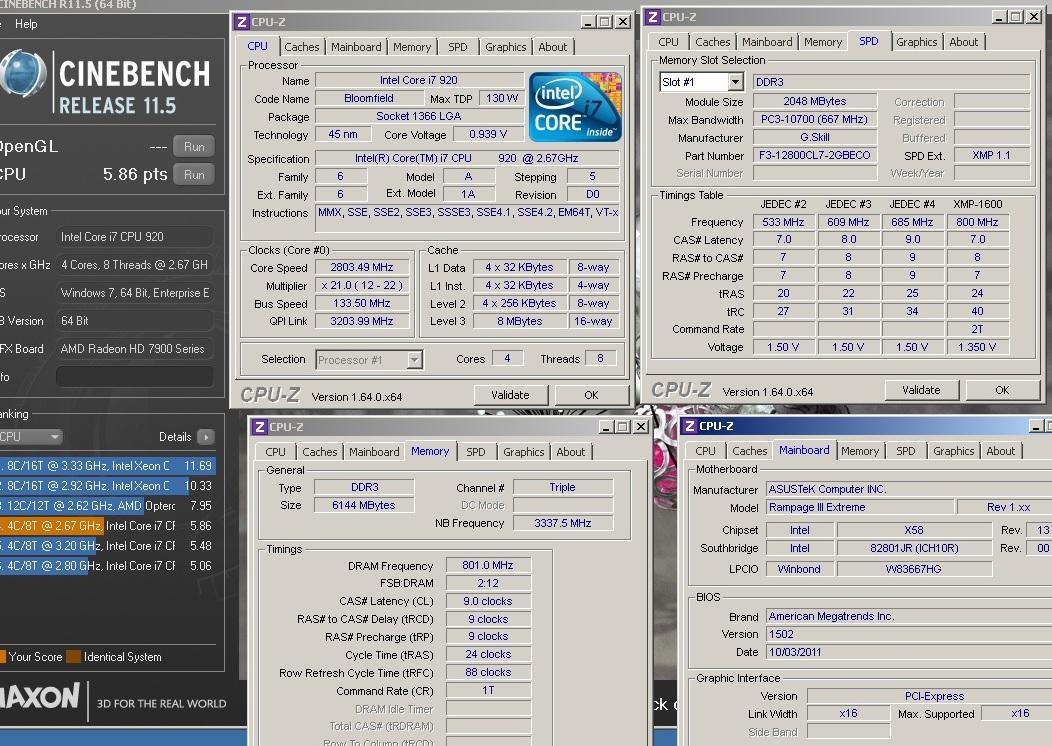Switch to the Graphics tab in the CPU window
Viewport: 1052px width, 746px height.
pyautogui.click(x=505, y=47)
